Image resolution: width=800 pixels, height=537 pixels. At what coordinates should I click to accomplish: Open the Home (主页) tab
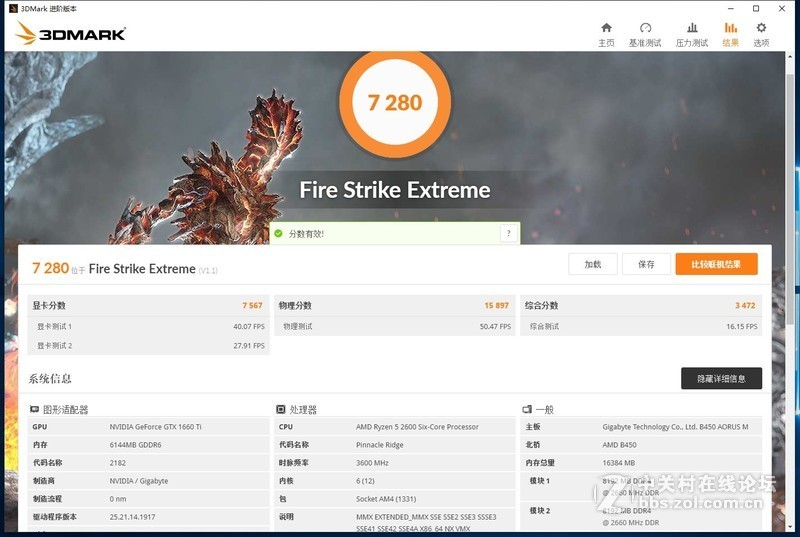[606, 34]
